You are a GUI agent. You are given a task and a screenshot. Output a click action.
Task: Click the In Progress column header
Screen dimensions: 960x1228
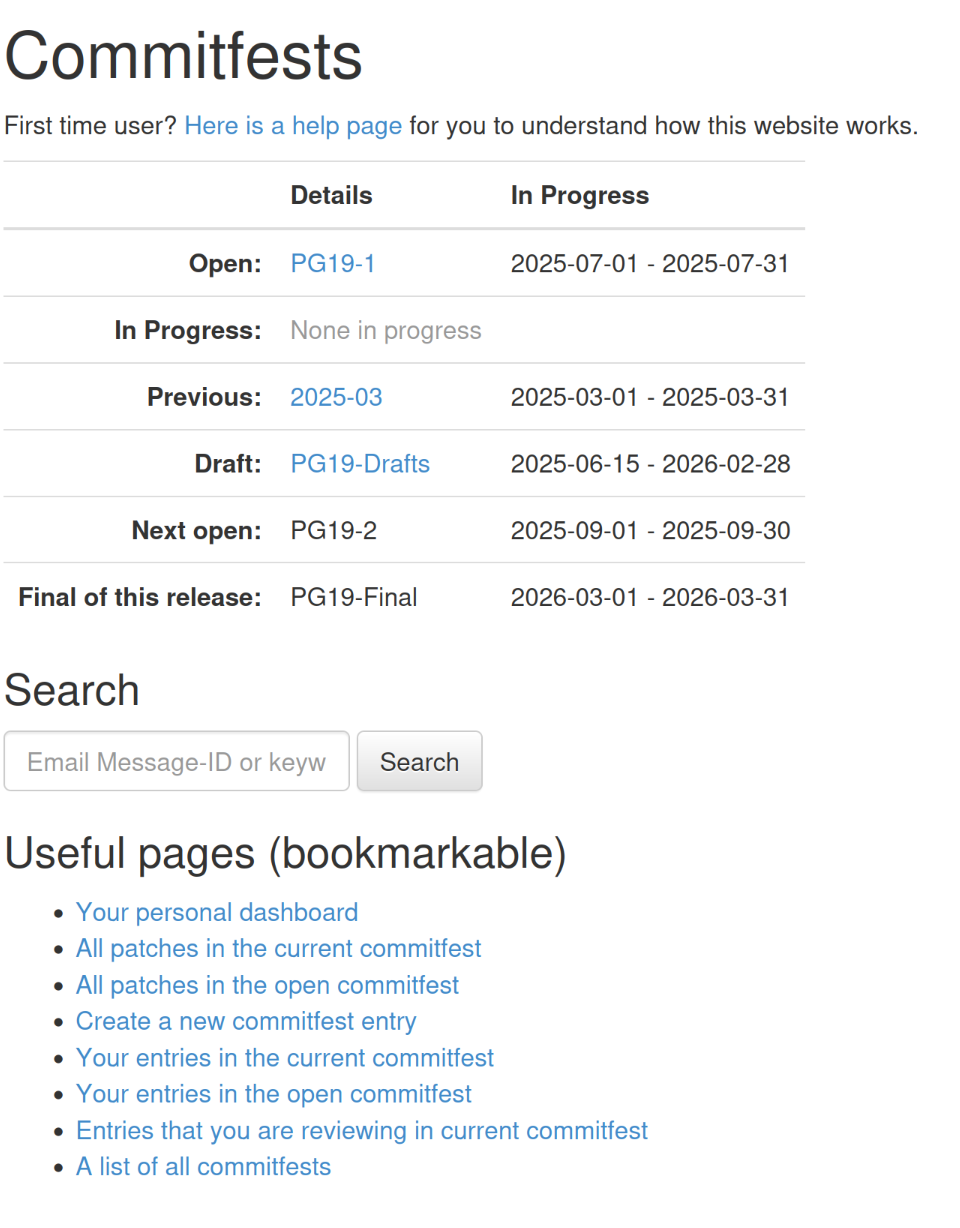point(580,196)
